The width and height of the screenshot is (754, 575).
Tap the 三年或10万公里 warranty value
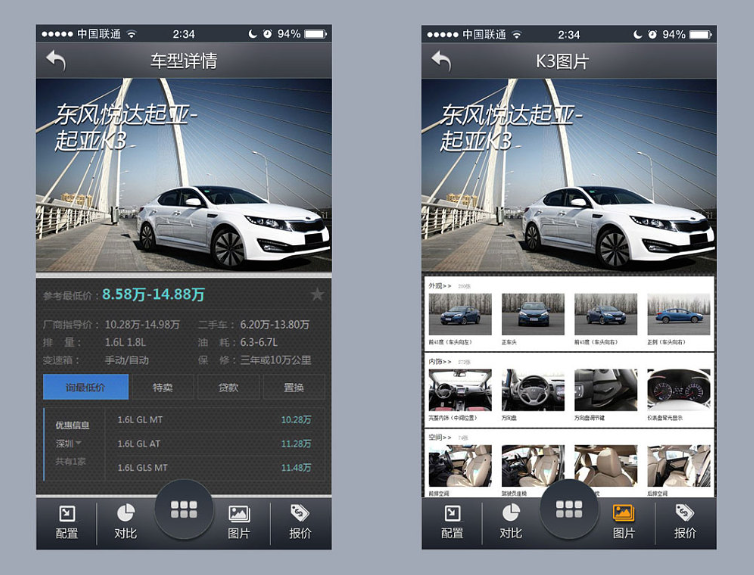click(276, 360)
